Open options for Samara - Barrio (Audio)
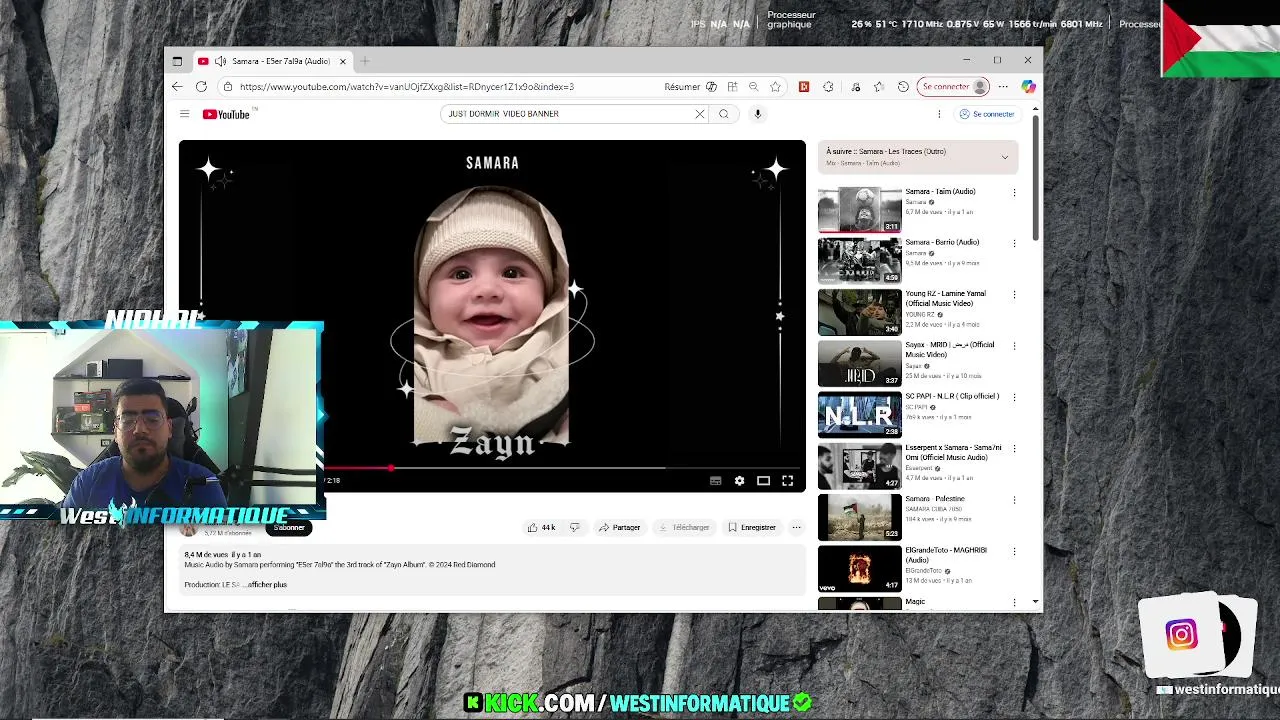 click(1014, 243)
